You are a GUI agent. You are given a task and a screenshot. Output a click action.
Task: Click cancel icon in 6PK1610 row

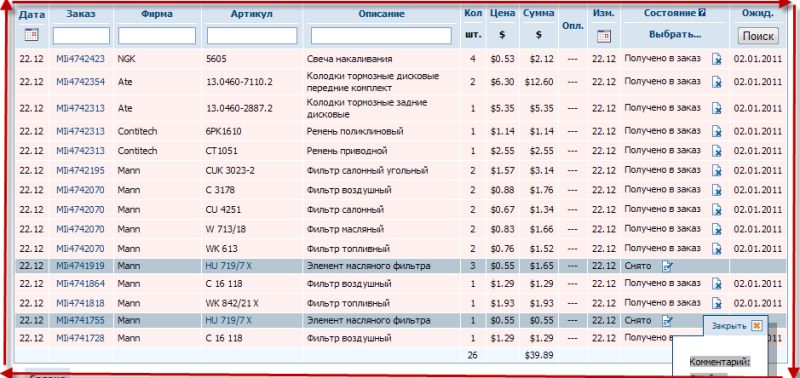(x=717, y=132)
